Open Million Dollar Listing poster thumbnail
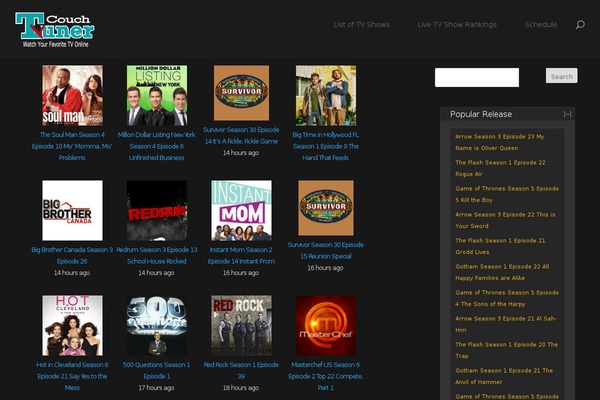Screen dimensions: 600x400 coord(157,95)
